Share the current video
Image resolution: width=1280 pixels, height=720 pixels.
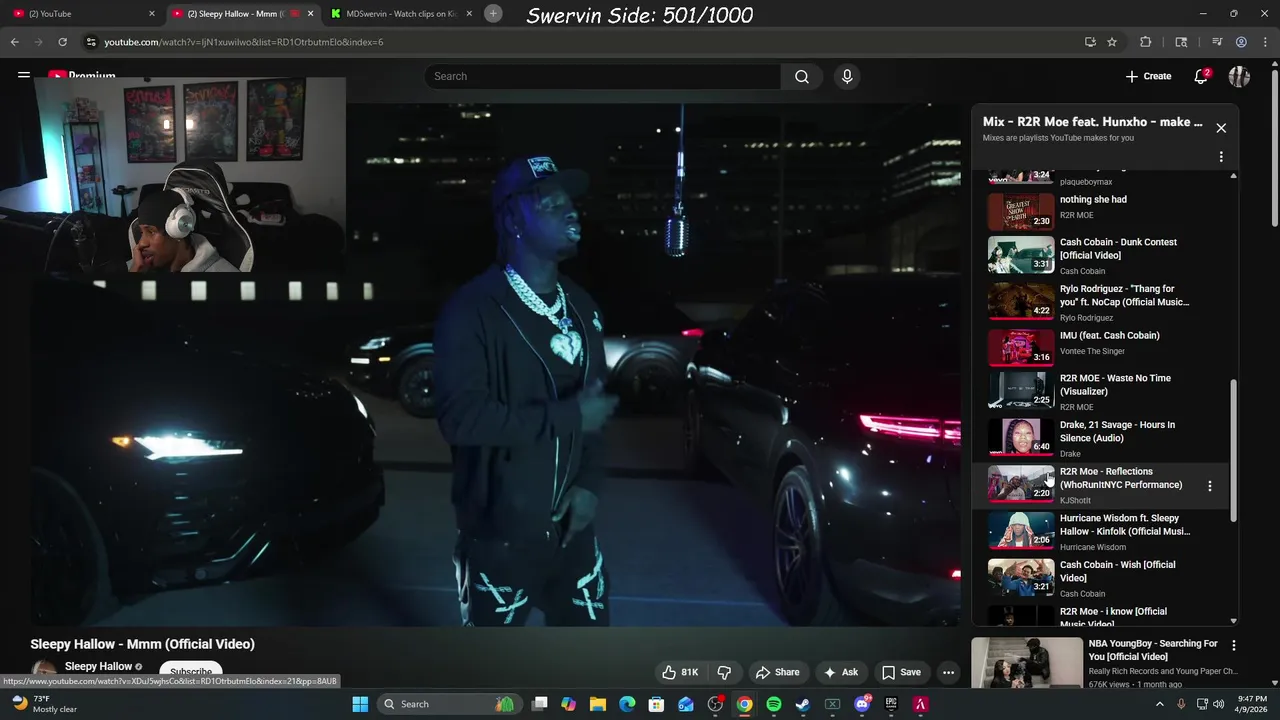pyautogui.click(x=778, y=672)
